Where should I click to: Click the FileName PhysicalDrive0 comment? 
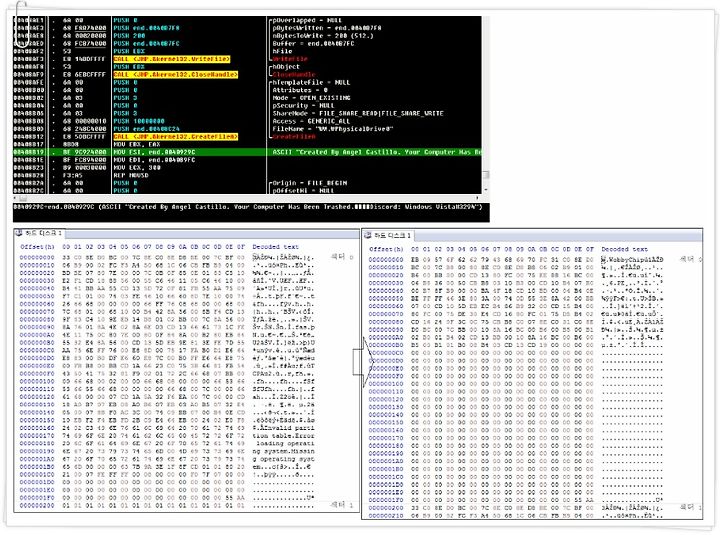(333, 129)
